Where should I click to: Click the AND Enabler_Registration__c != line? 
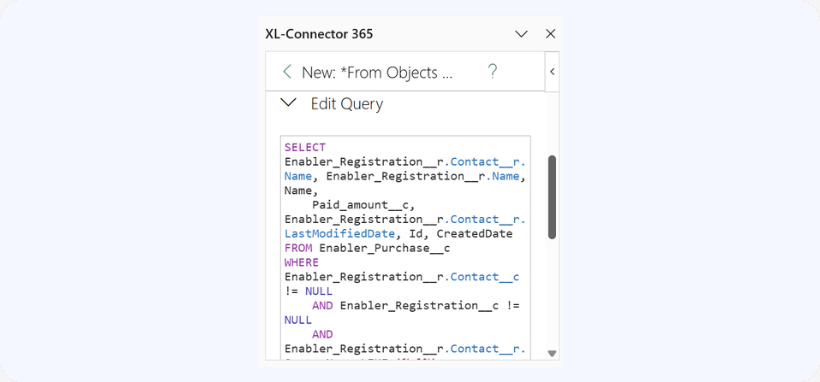(416, 306)
